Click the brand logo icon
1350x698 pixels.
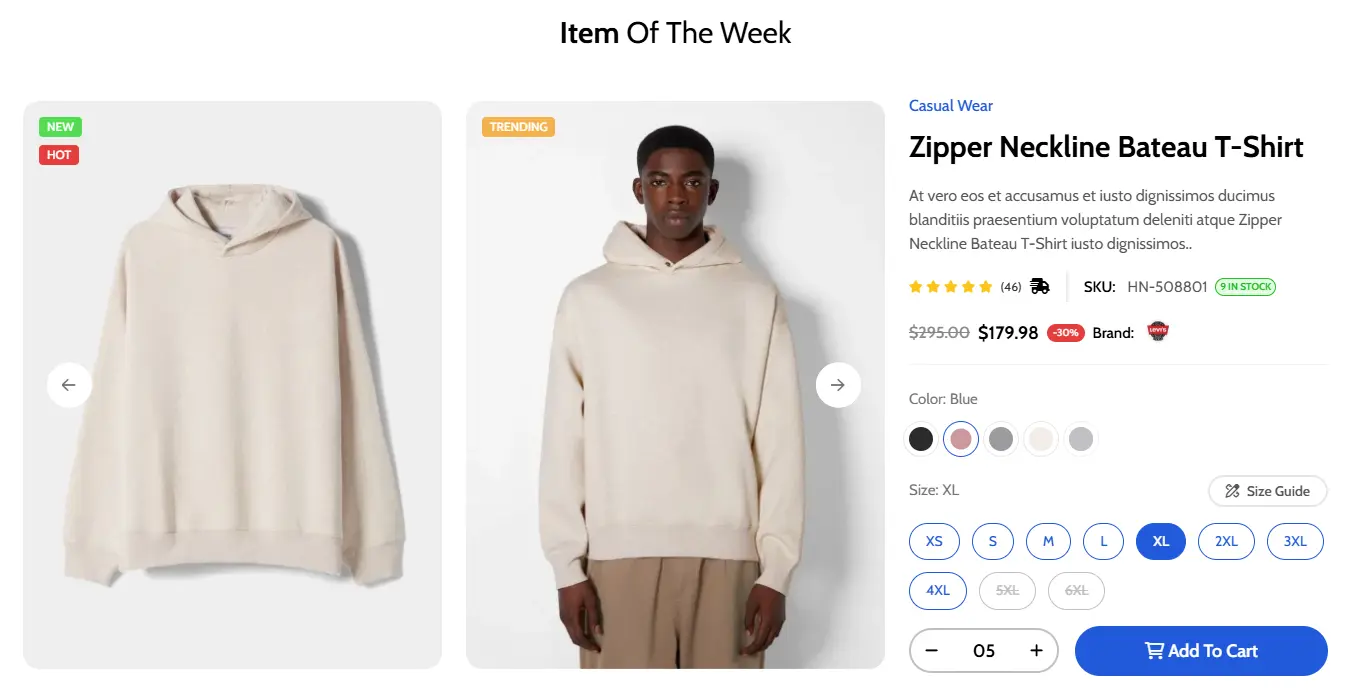click(x=1158, y=332)
